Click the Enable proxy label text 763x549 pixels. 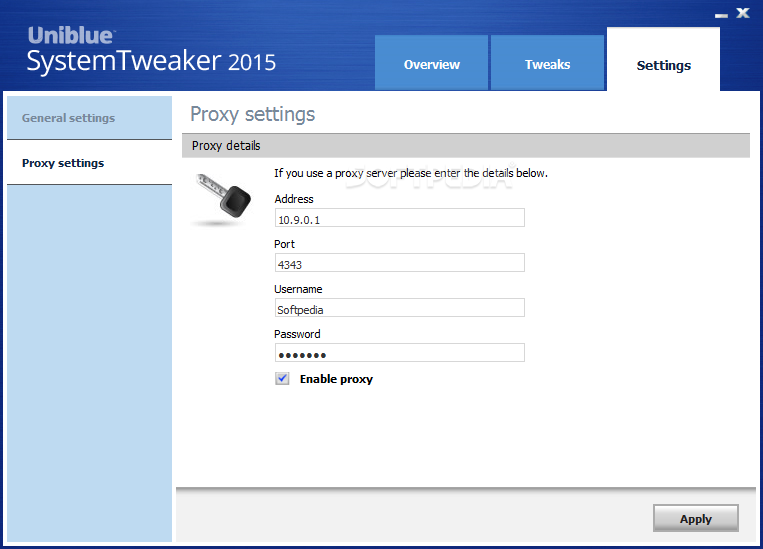tap(336, 379)
